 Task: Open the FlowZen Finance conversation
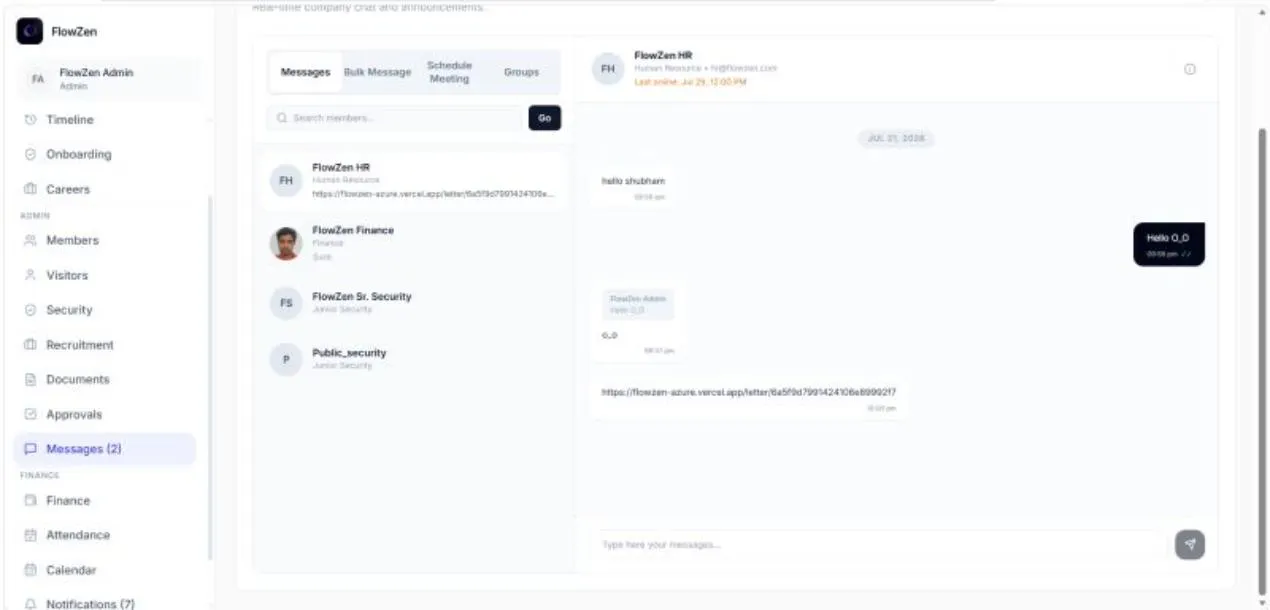415,243
